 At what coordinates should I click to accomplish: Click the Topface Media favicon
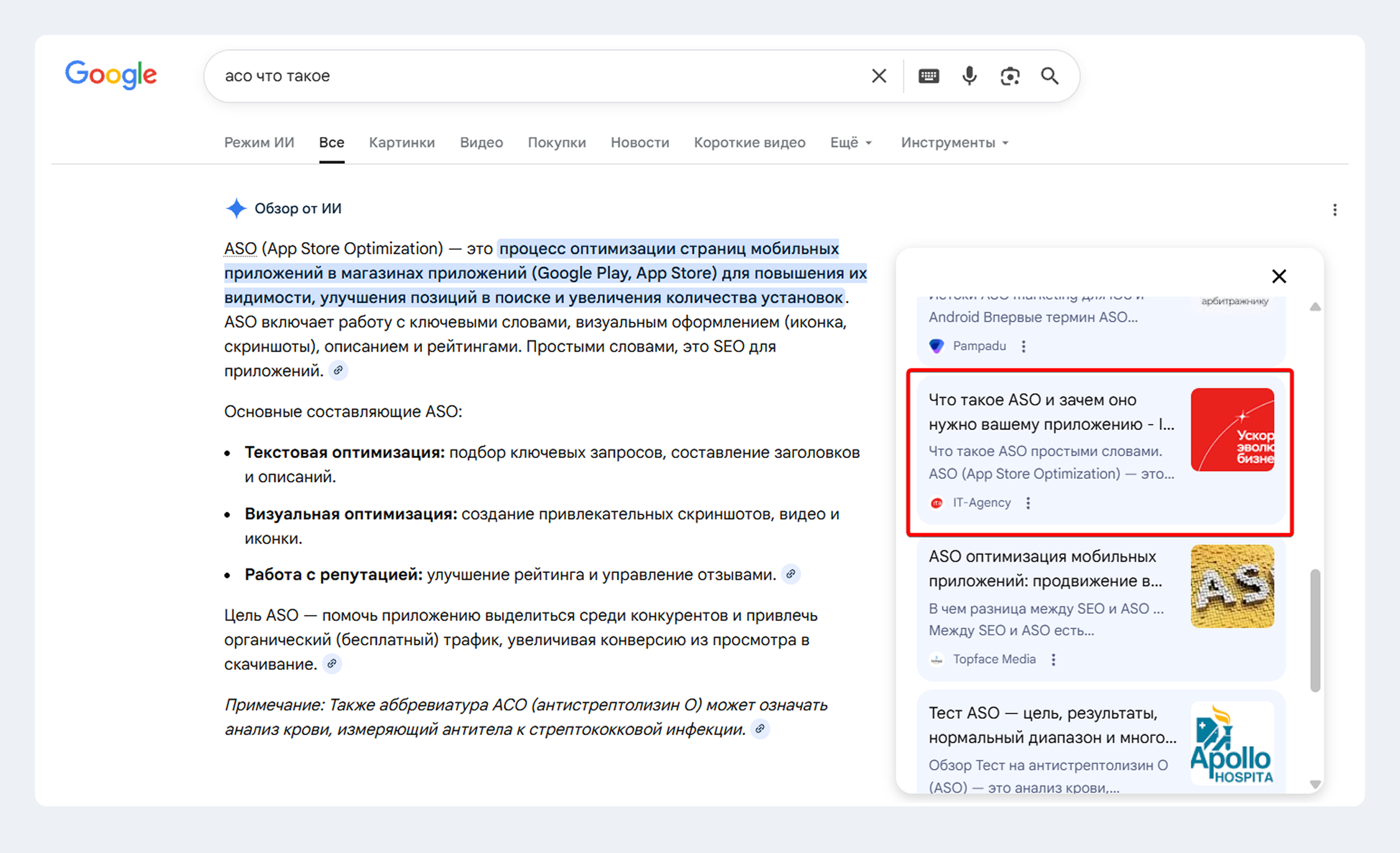(x=937, y=659)
